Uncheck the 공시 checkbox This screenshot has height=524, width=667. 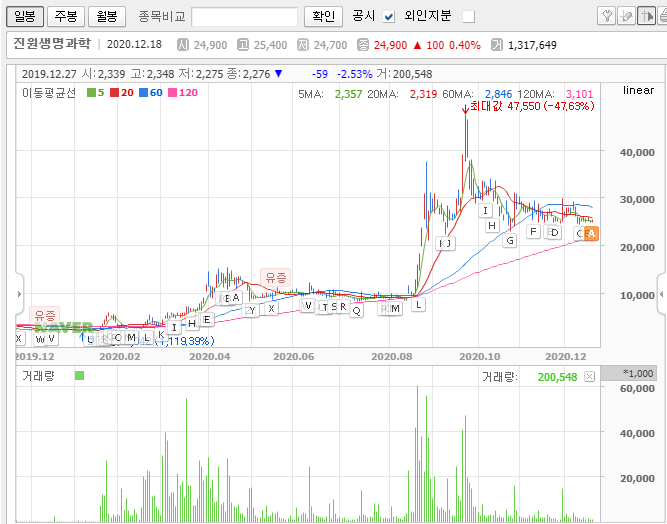[389, 17]
